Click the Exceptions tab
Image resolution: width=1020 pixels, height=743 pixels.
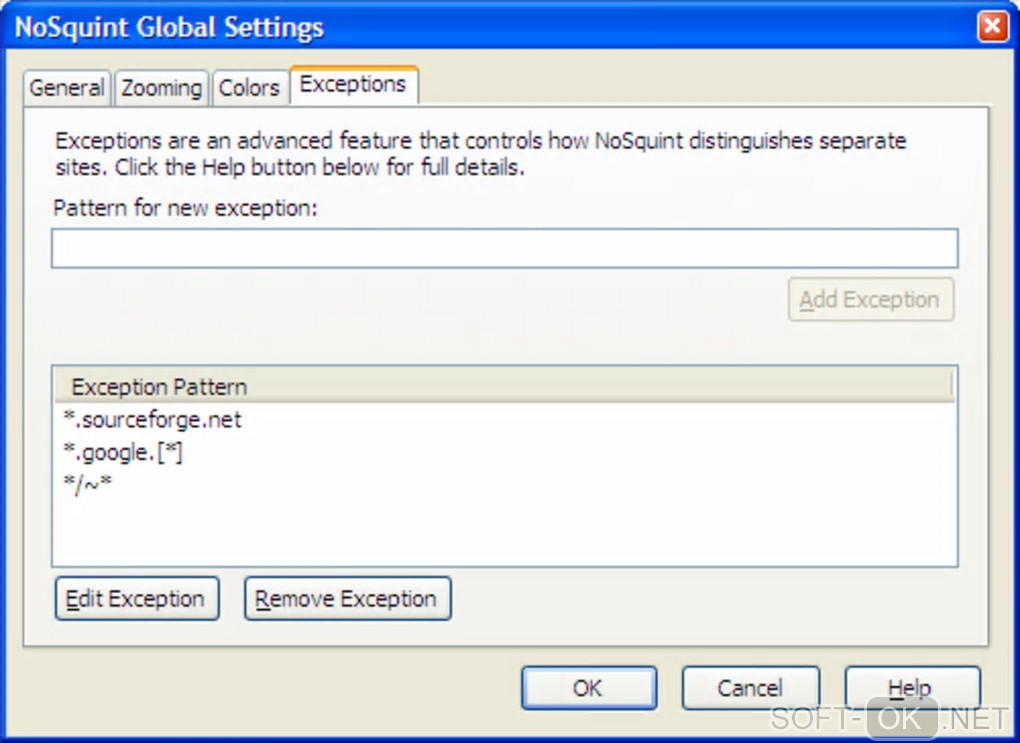click(x=353, y=85)
